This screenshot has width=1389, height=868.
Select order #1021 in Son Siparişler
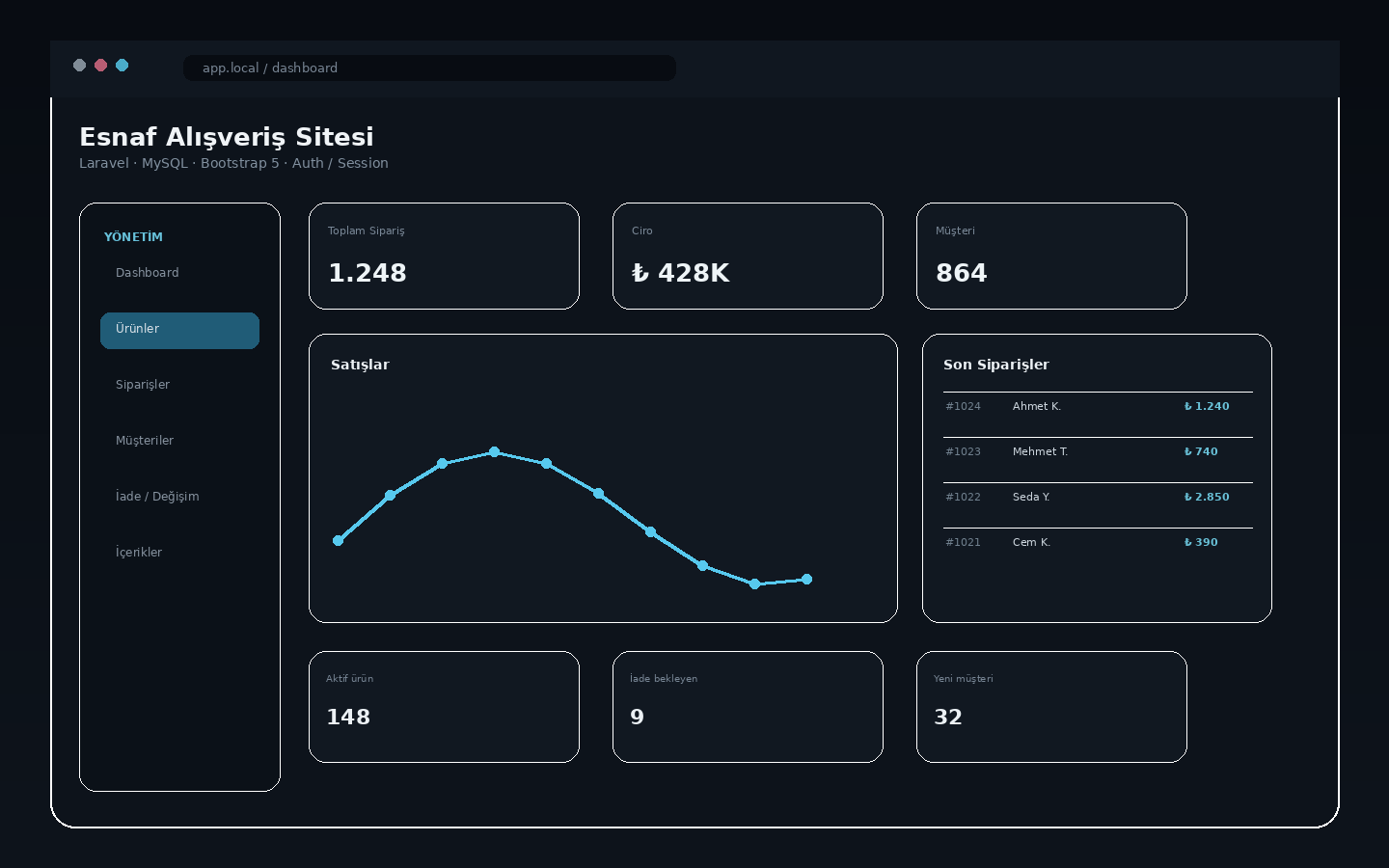coord(1098,543)
